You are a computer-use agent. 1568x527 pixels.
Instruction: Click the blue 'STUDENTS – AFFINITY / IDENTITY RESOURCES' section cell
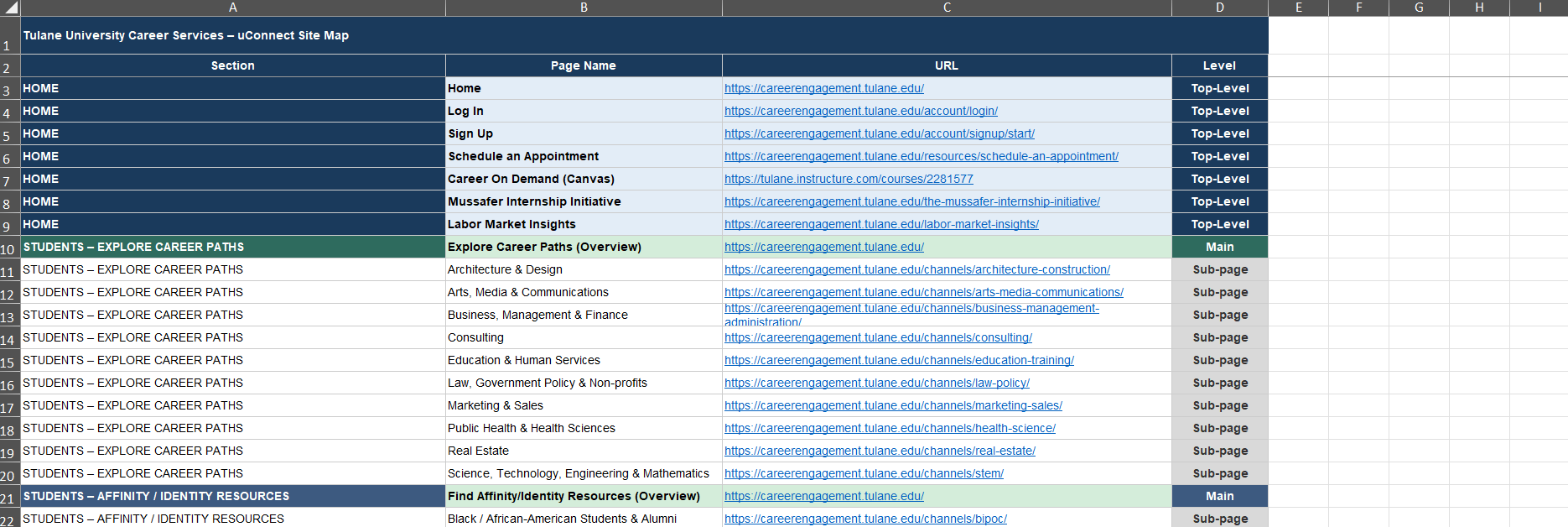[x=233, y=496]
